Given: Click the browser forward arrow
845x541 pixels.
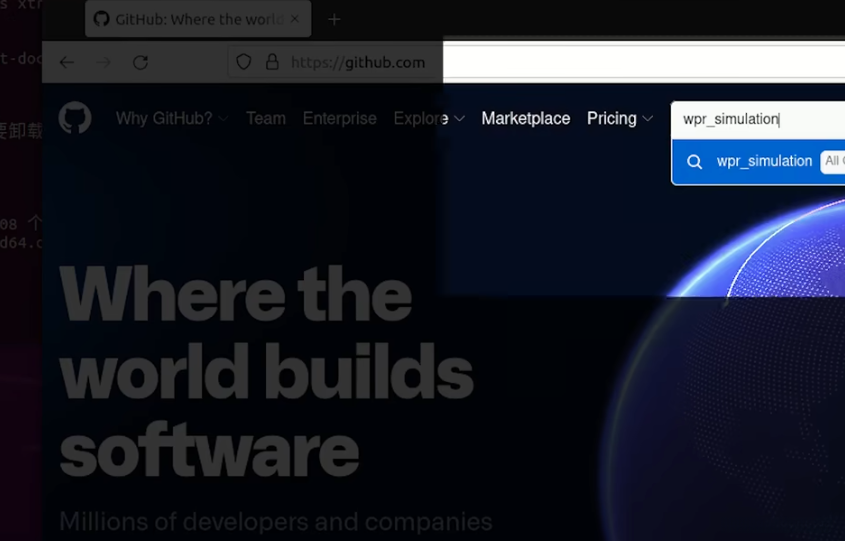Looking at the screenshot, I should (103, 63).
